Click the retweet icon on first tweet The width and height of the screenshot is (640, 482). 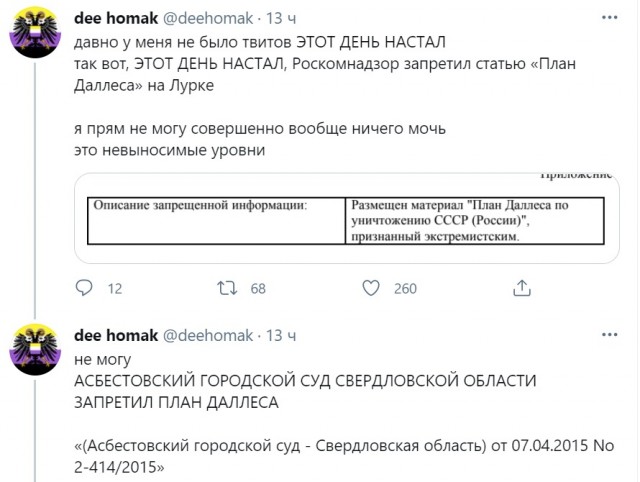tap(227, 288)
